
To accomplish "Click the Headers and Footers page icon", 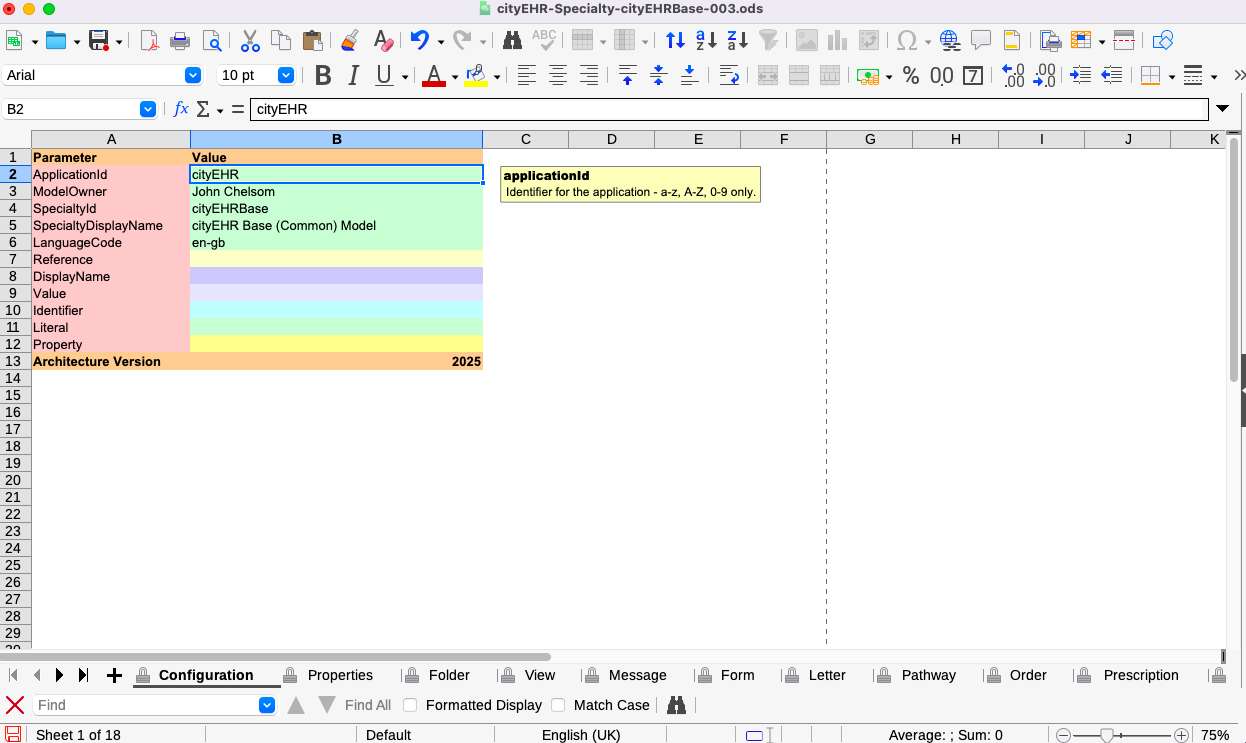I will pyautogui.click(x=1012, y=41).
